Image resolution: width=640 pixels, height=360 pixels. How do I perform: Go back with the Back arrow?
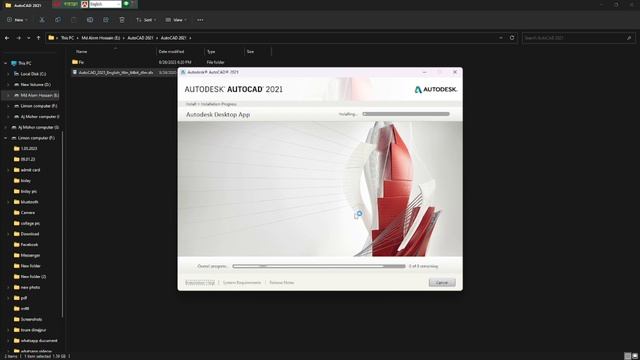[7, 38]
